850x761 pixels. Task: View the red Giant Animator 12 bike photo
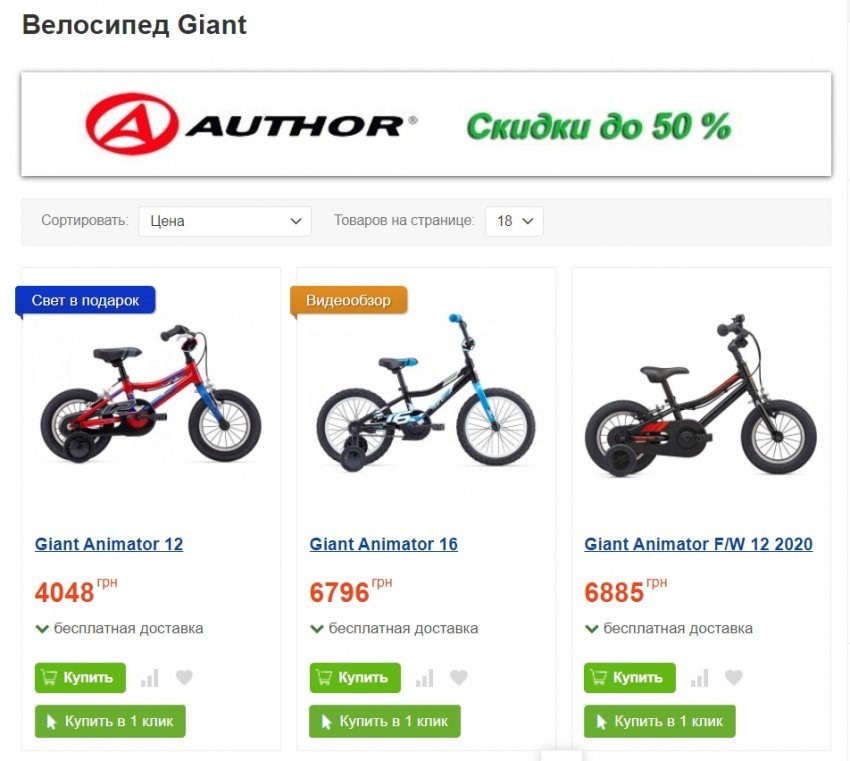pos(151,395)
